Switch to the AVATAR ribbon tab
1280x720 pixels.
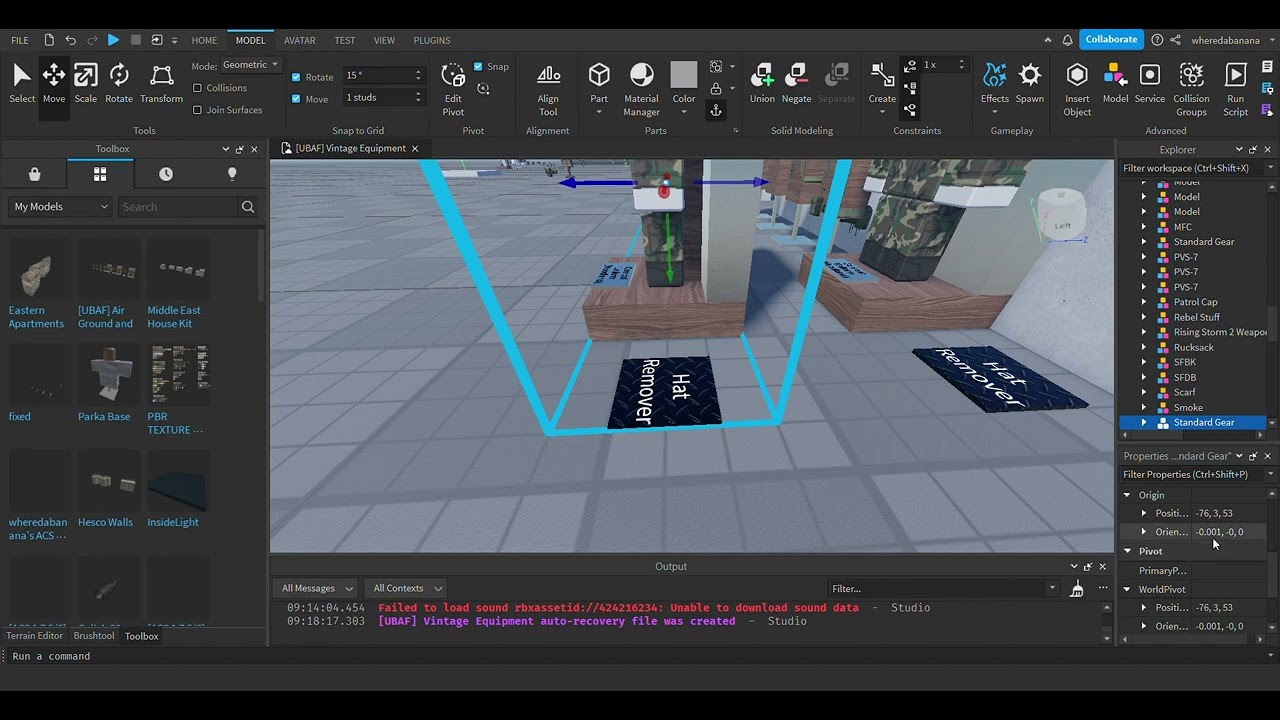(299, 40)
